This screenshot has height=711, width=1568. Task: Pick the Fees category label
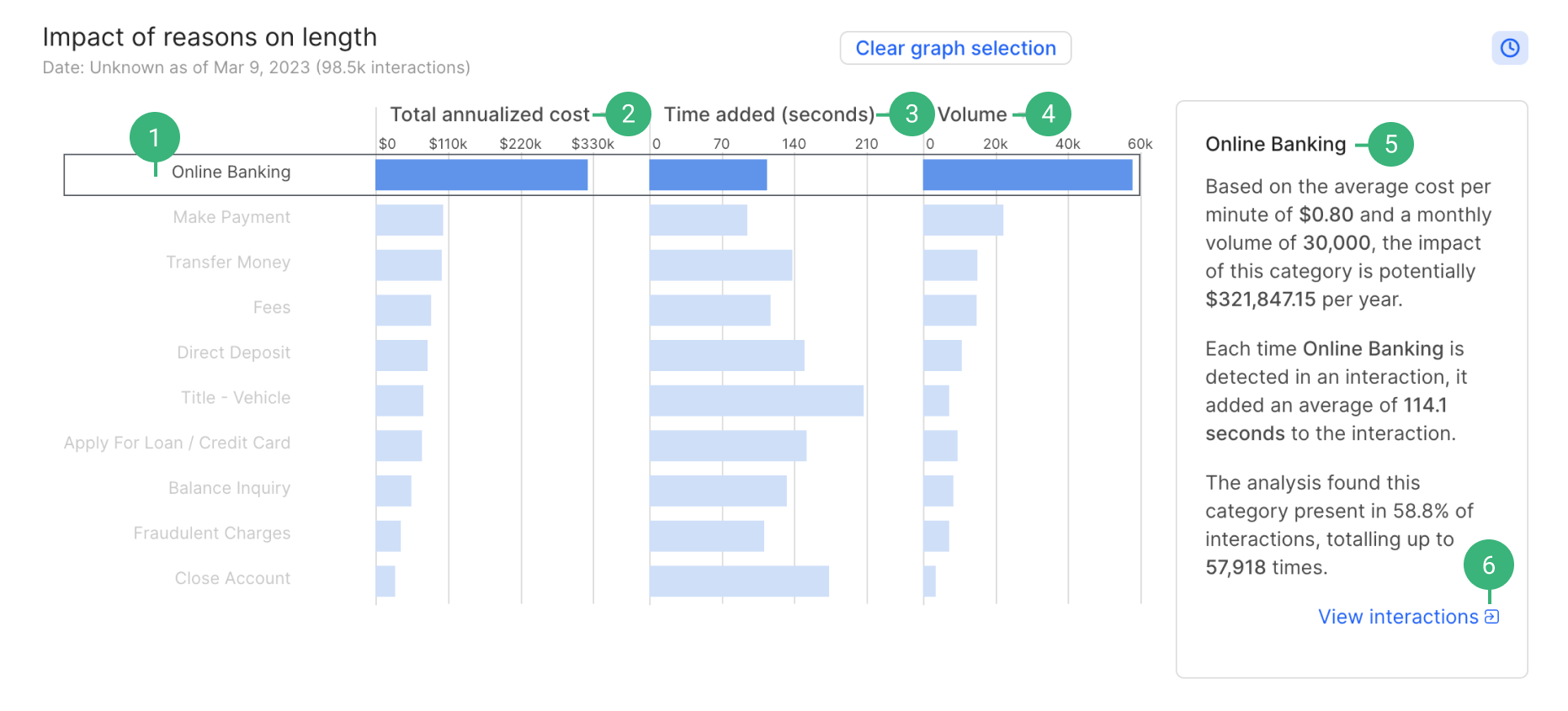(271, 308)
